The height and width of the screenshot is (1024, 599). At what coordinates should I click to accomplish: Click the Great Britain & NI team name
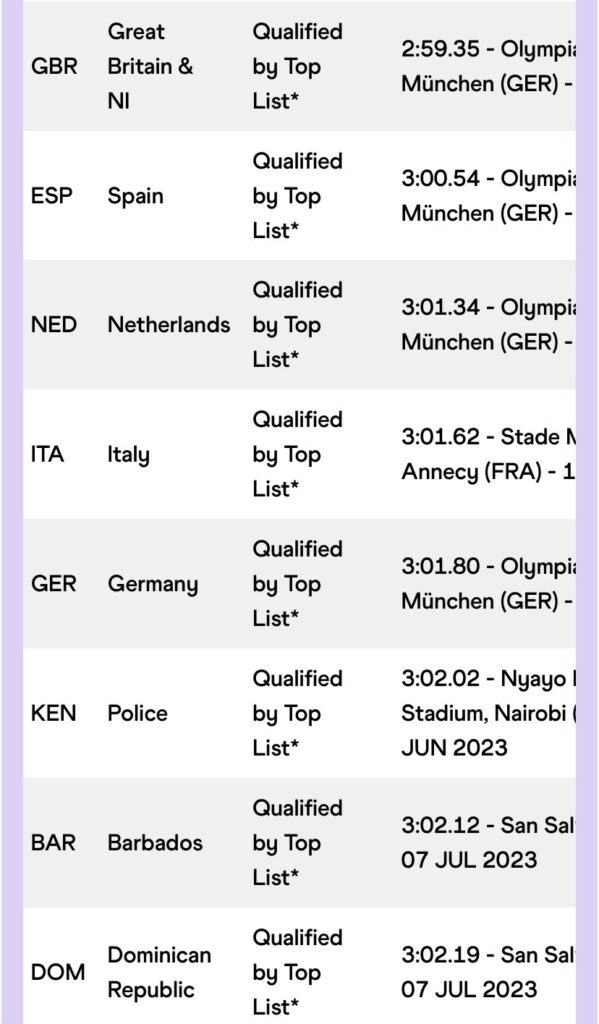click(150, 67)
